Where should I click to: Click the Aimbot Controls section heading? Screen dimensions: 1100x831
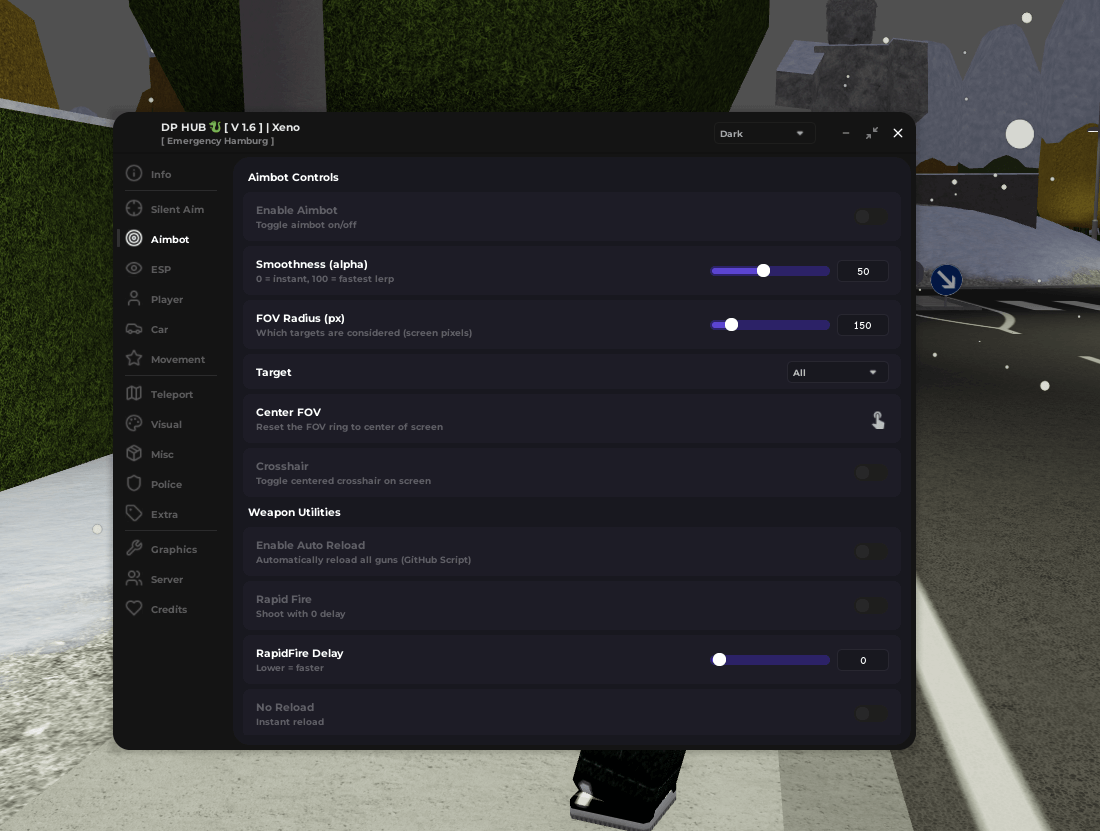click(293, 177)
